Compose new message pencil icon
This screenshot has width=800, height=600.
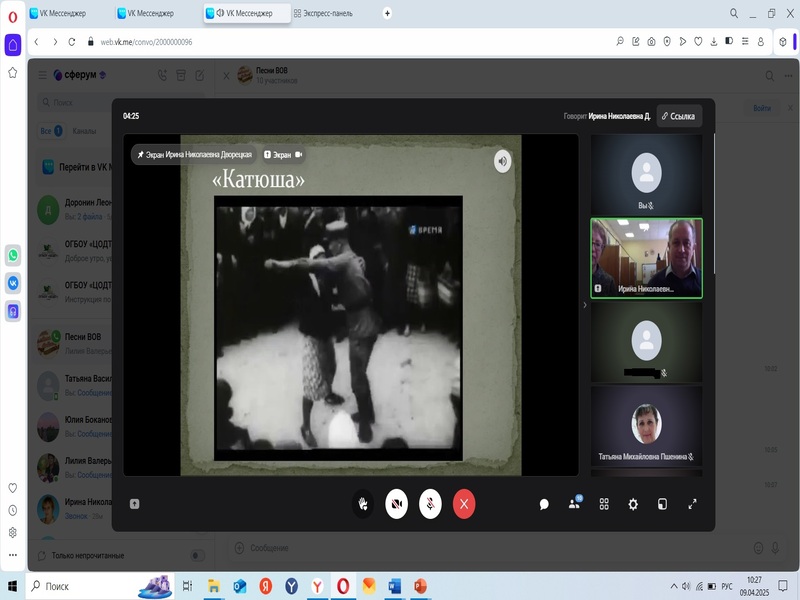199,76
